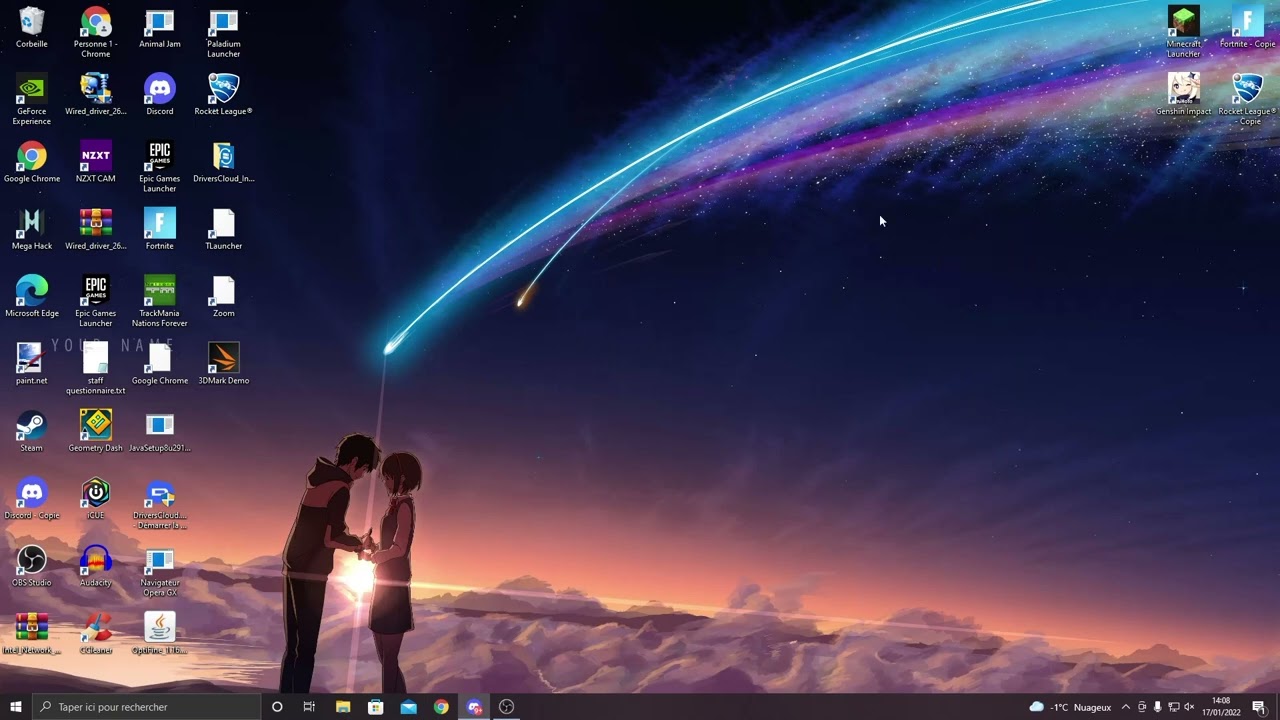Open the Windows Start menu

16,707
